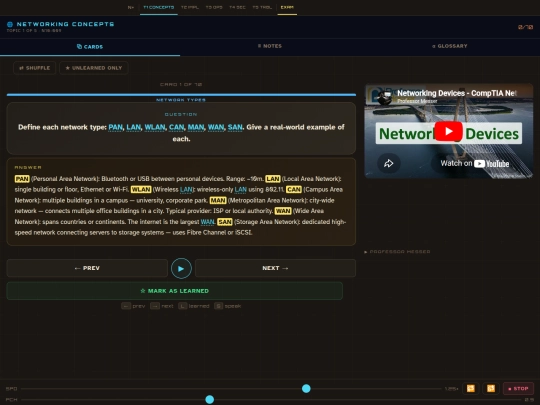Switch to the T4 SEC tab
The image size is (540, 405).
pos(237,7)
